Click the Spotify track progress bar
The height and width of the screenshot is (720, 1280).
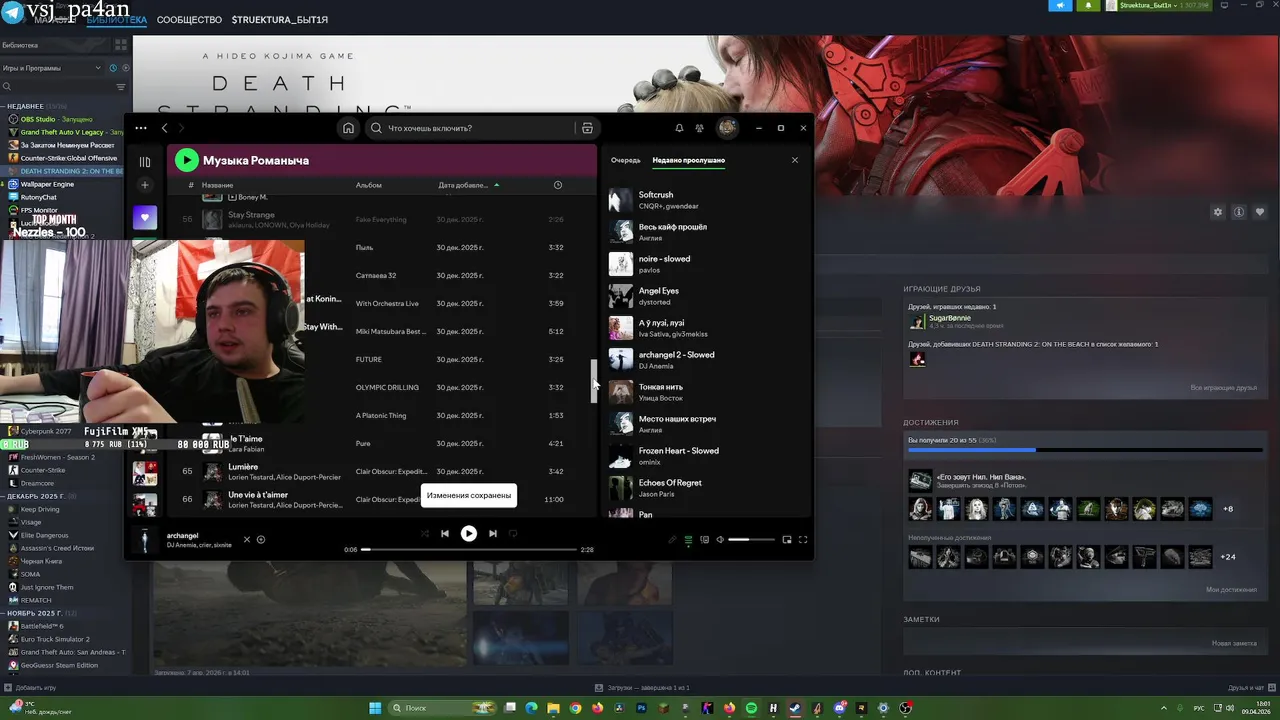point(469,549)
